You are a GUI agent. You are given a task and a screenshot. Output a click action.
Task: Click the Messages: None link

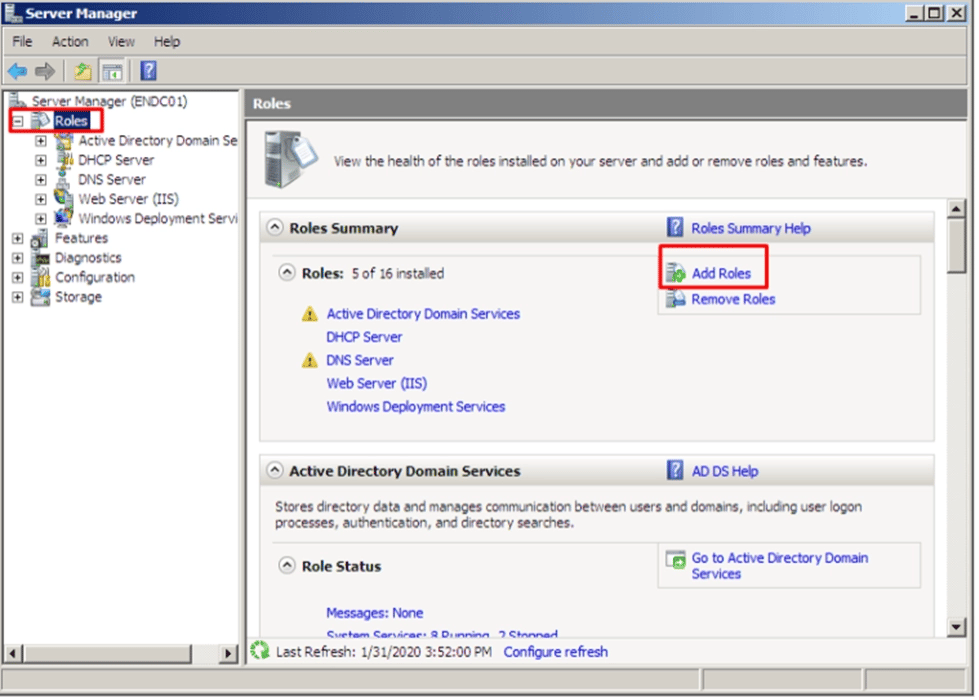coord(375,613)
